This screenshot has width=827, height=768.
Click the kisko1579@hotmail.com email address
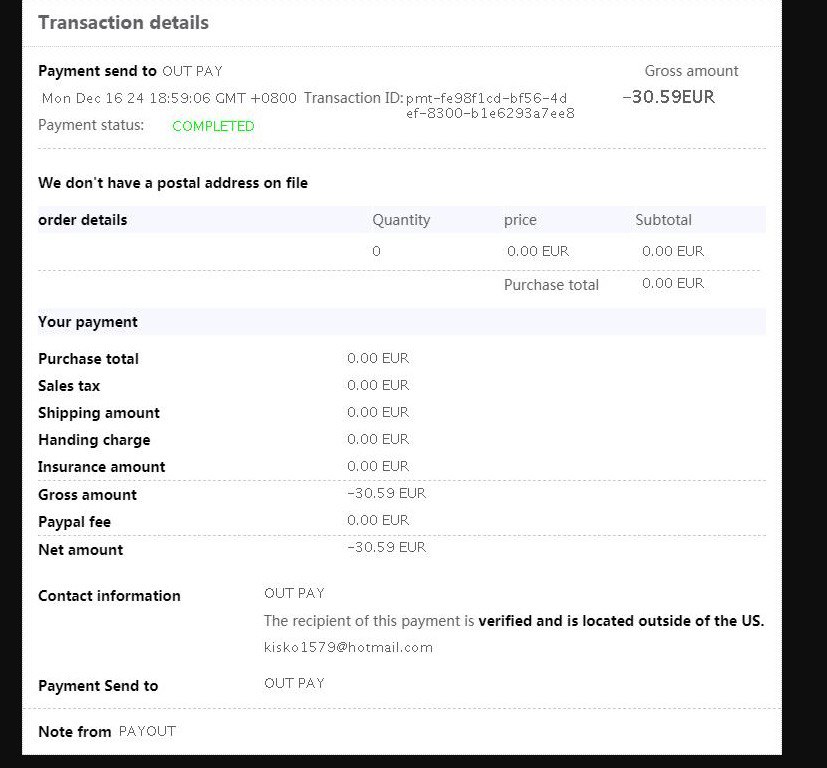coord(348,647)
